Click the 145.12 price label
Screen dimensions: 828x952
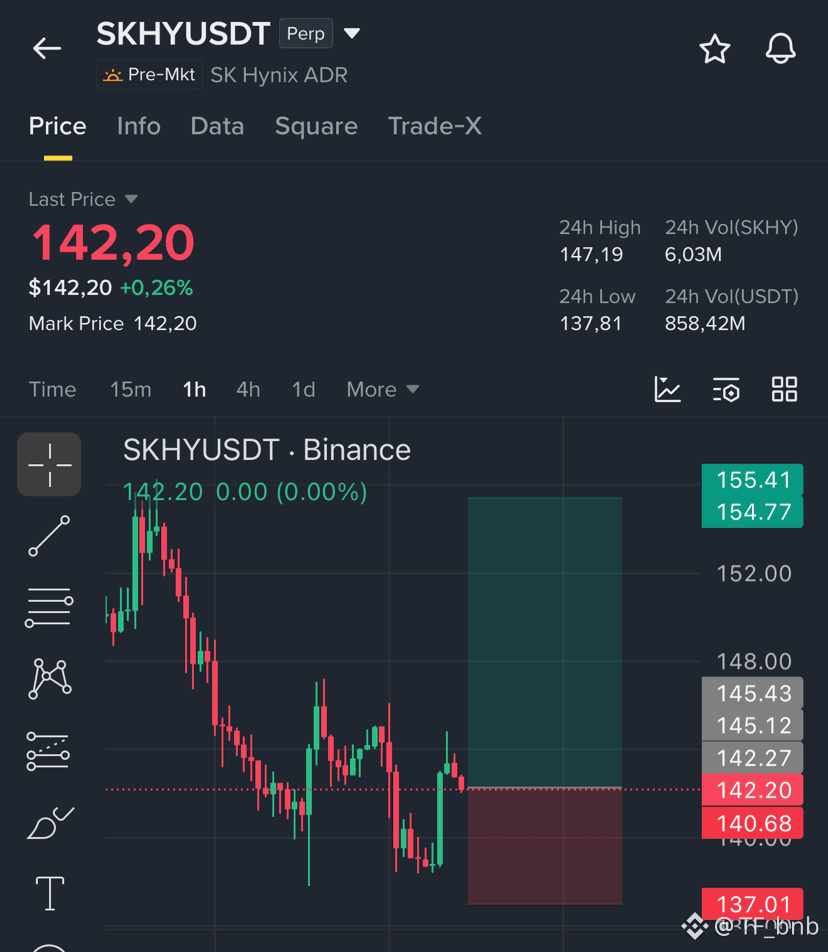[x=753, y=726]
